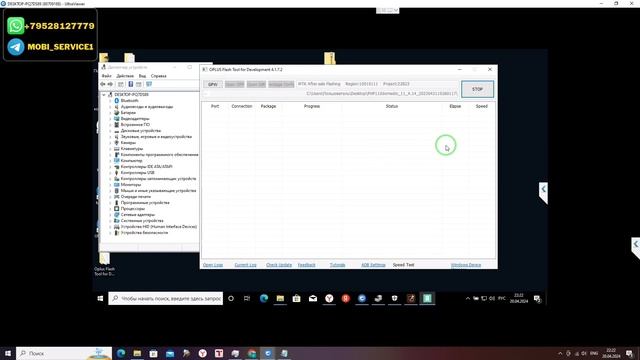Screen dimensions: 640x360
Task: Expand the Системные устройства category
Action: 110,220
